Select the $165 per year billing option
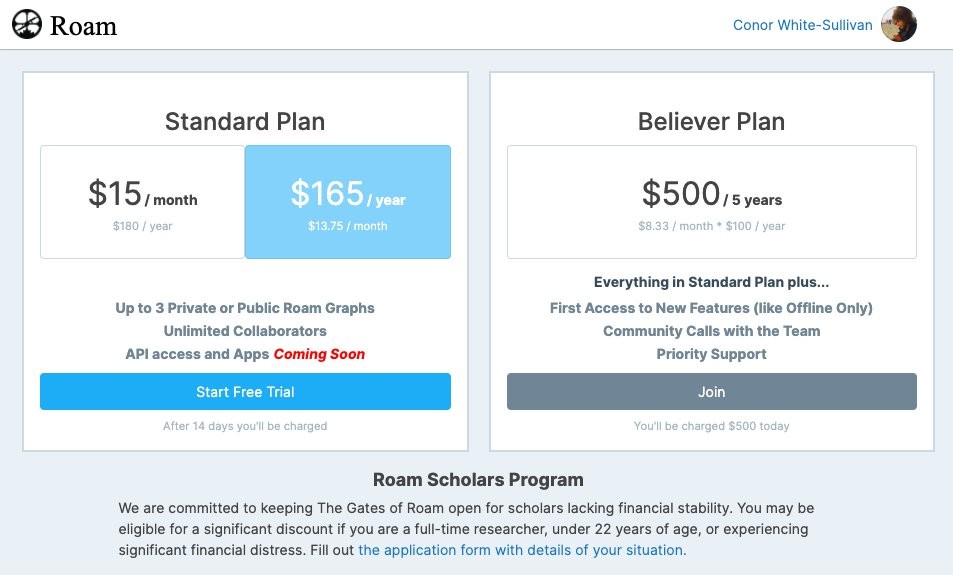 click(348, 202)
